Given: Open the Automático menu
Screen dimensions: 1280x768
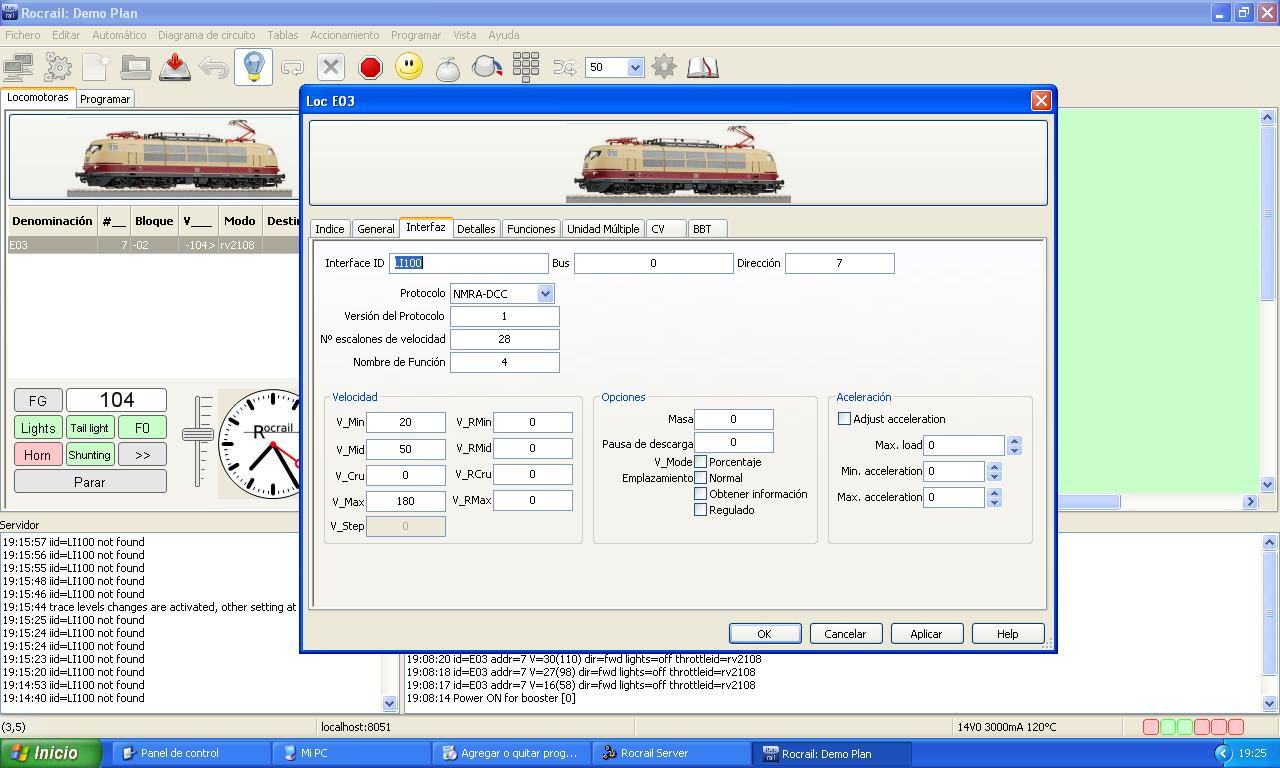Looking at the screenshot, I should [119, 35].
